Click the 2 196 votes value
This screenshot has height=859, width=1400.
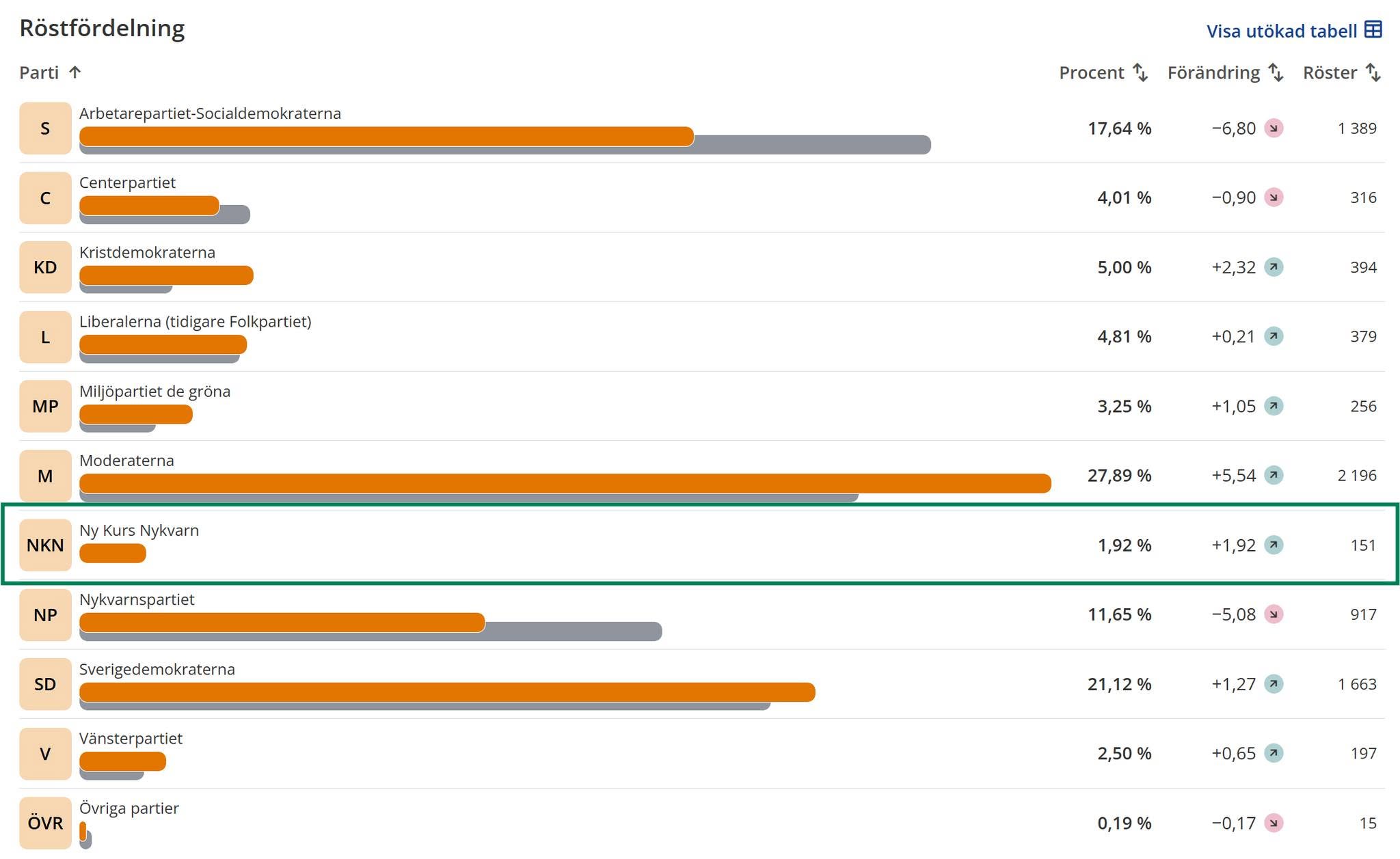pos(1357,476)
